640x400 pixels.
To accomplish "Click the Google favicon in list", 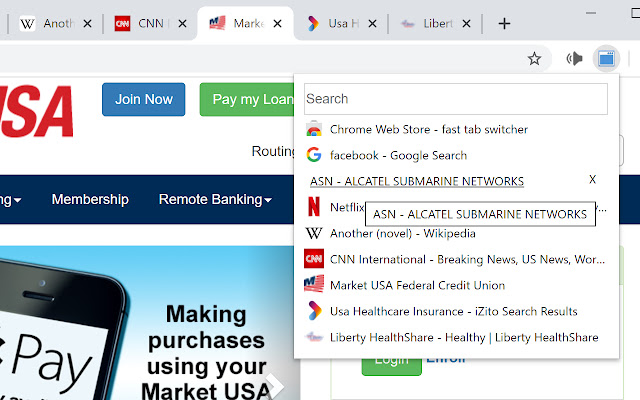I will [314, 155].
